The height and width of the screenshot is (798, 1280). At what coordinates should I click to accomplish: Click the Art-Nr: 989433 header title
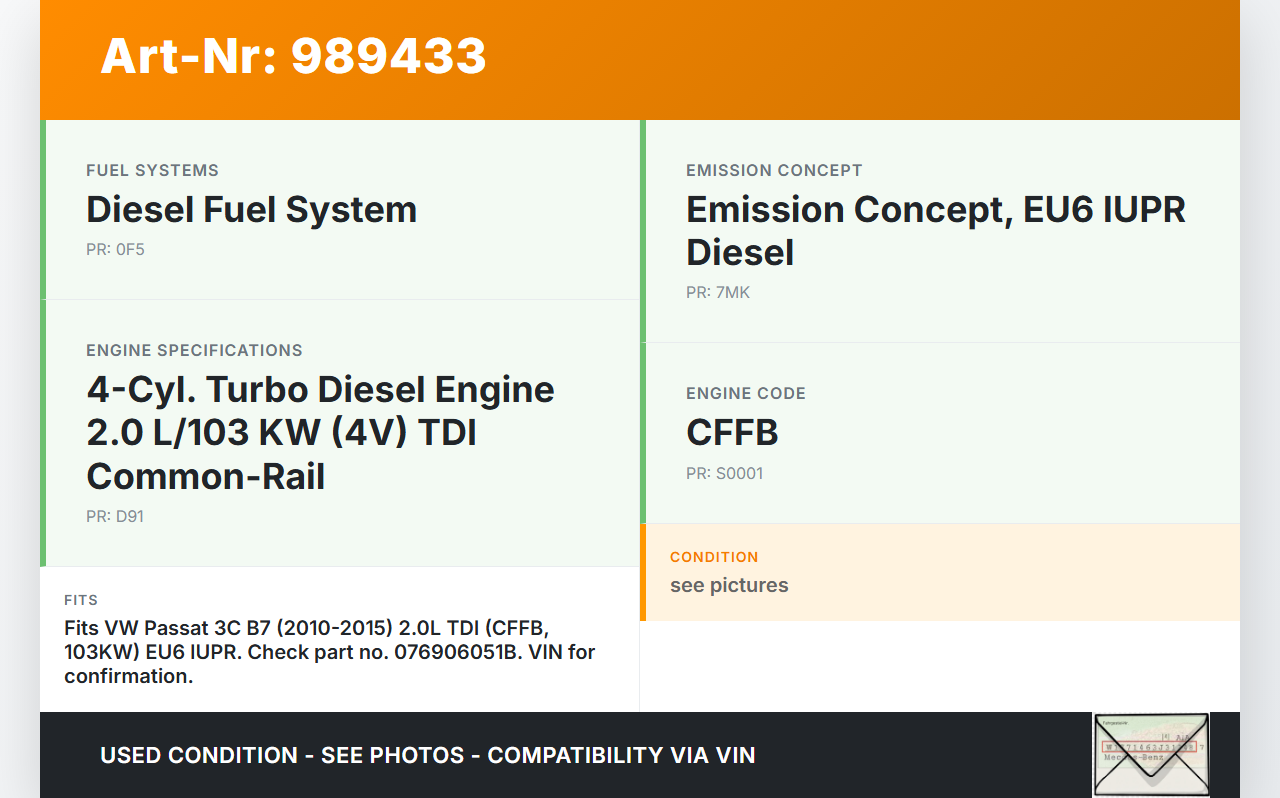pyautogui.click(x=293, y=56)
